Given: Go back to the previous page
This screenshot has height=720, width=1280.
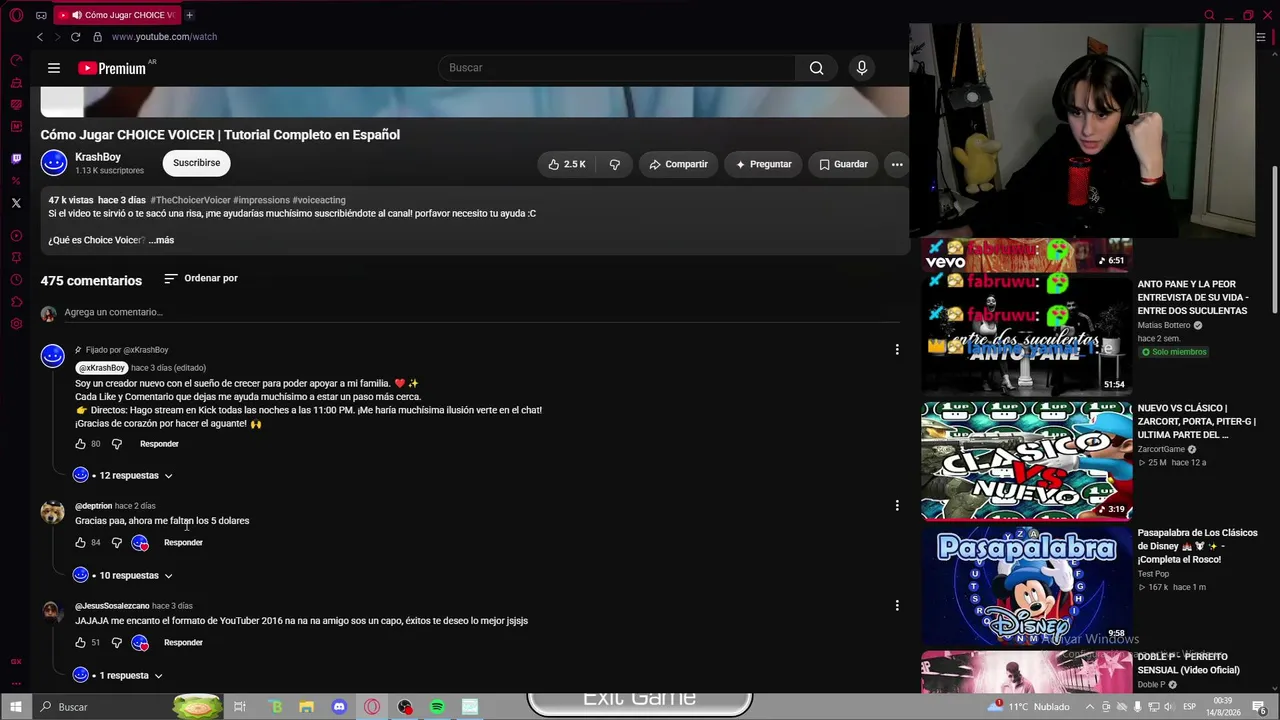Looking at the screenshot, I should 40,37.
